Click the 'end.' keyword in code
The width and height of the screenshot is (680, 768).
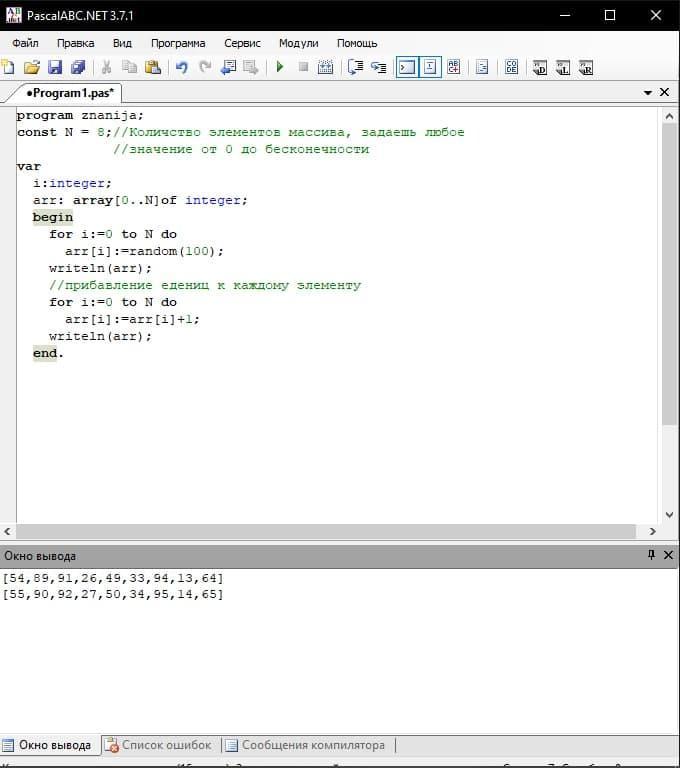(48, 353)
